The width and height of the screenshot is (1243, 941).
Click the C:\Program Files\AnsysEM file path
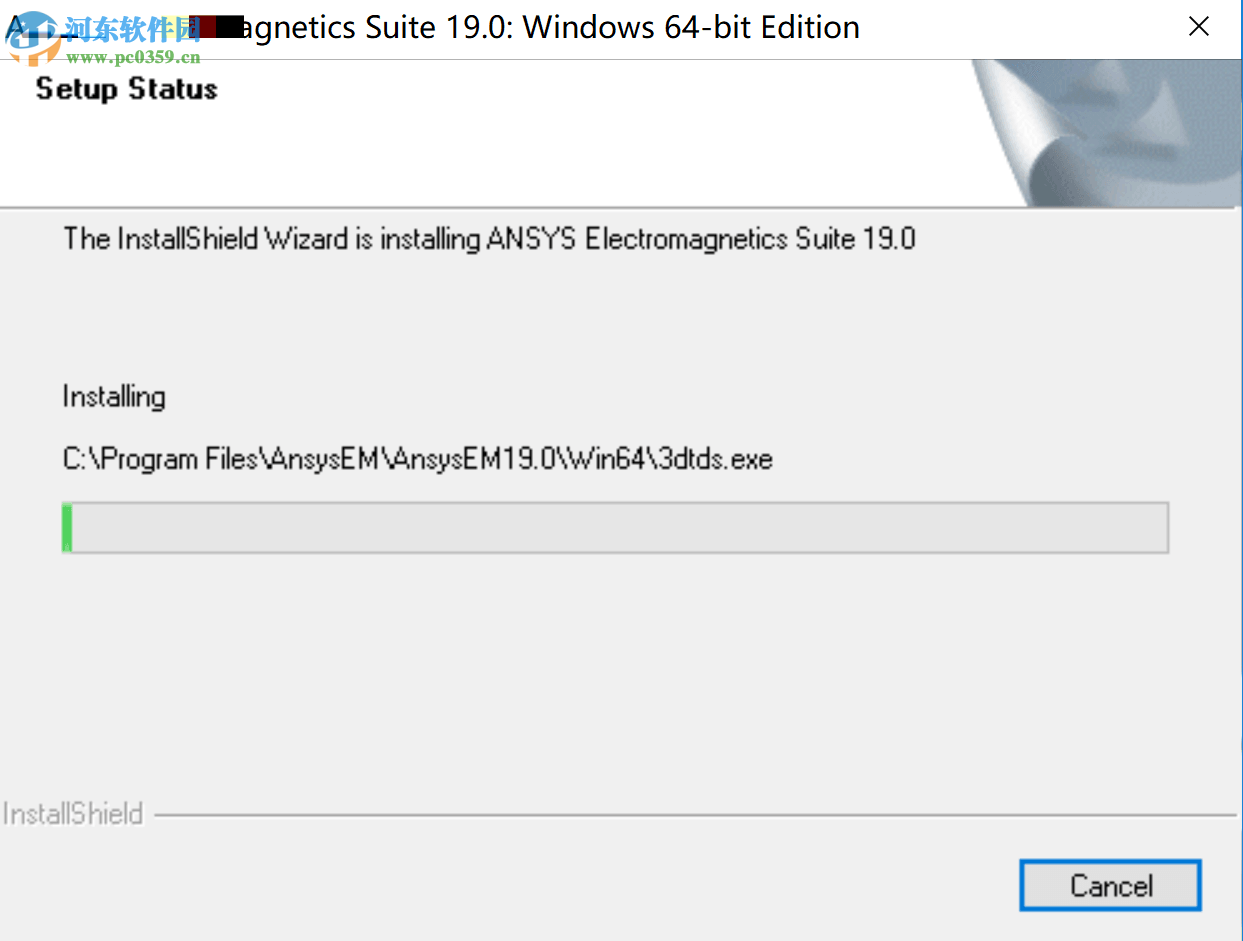[417, 458]
